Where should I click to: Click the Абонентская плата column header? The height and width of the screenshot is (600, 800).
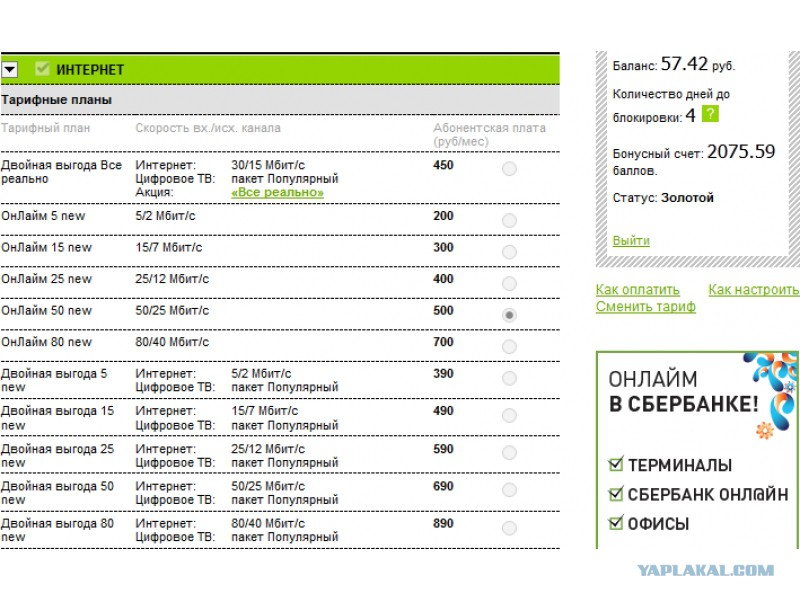pos(489,135)
